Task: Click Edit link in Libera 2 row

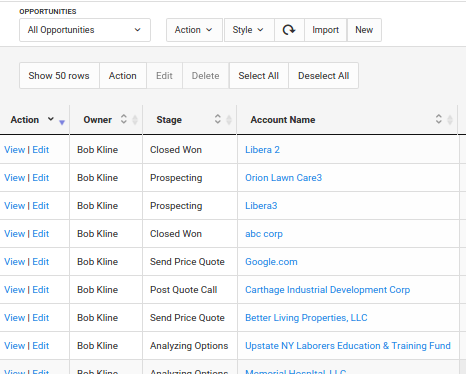Action: pyautogui.click(x=41, y=150)
